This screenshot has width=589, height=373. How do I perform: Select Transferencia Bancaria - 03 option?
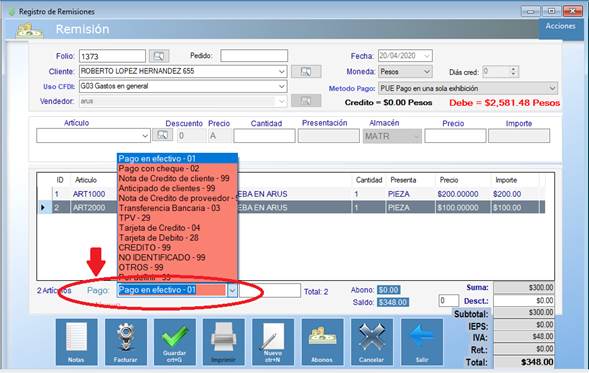(x=177, y=208)
